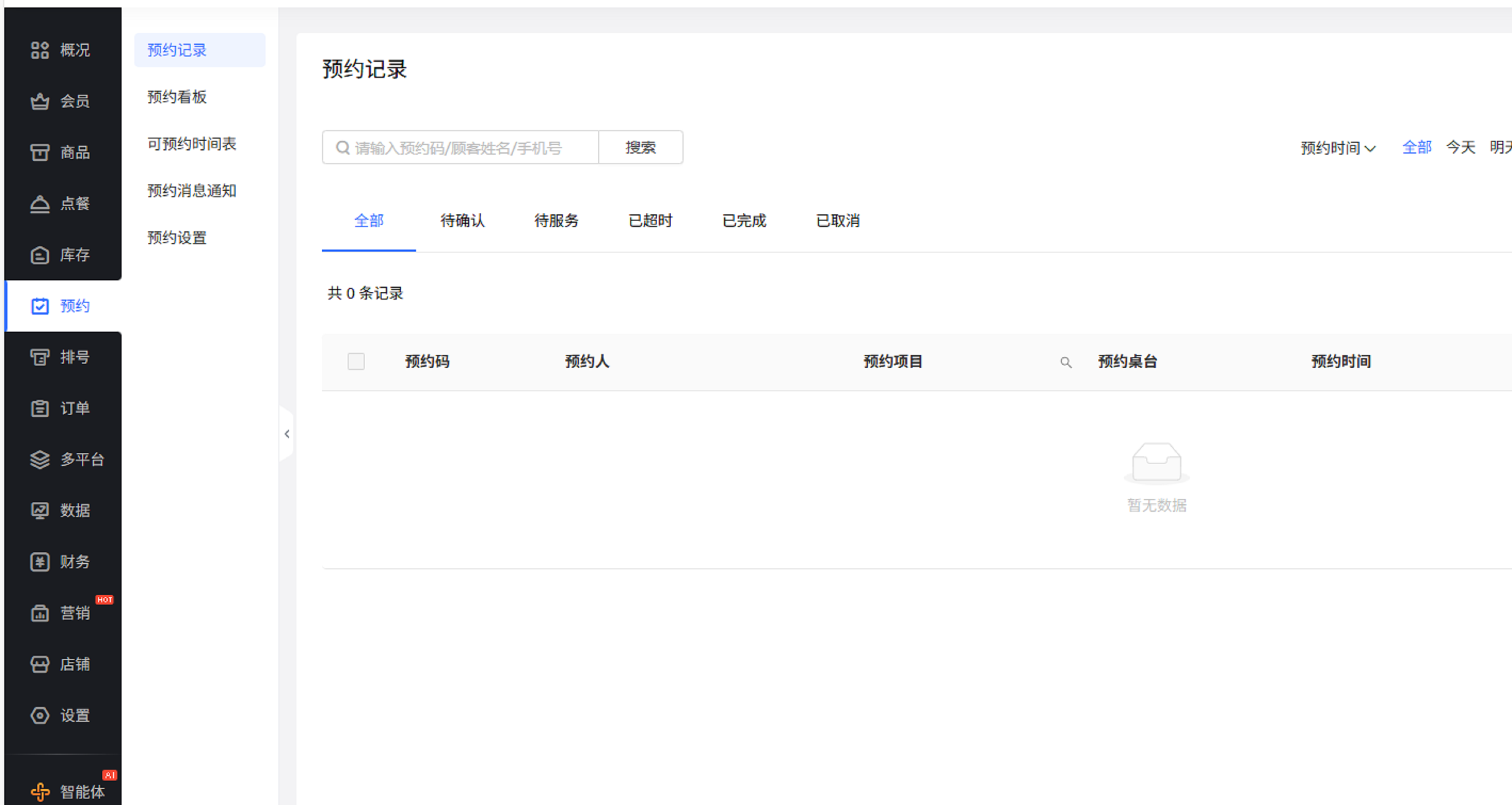Switch to the 待确认 tab
This screenshot has height=805, width=1512.
[x=462, y=221]
